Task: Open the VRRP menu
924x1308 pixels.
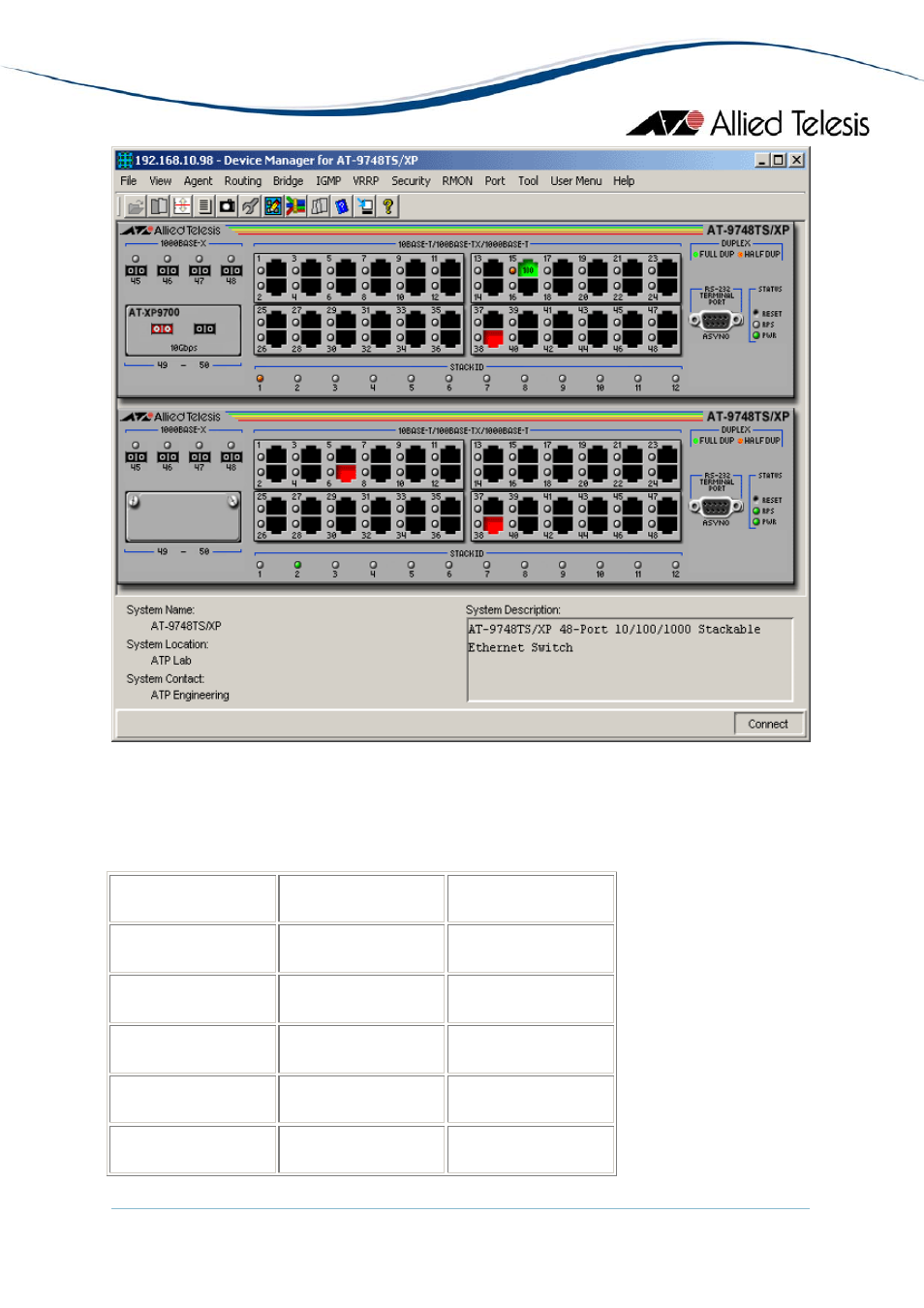Action: click(366, 181)
